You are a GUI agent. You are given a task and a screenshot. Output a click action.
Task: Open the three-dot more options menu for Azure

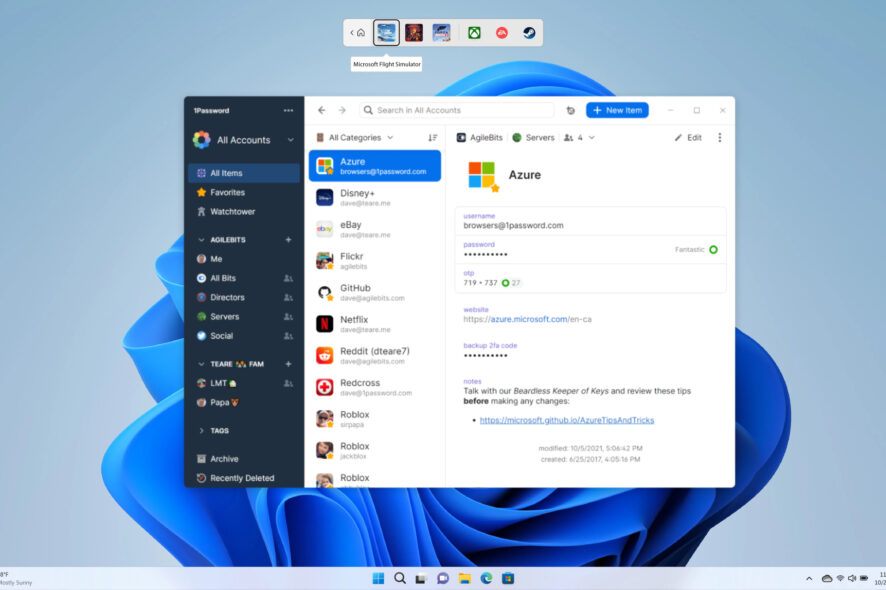tap(719, 137)
